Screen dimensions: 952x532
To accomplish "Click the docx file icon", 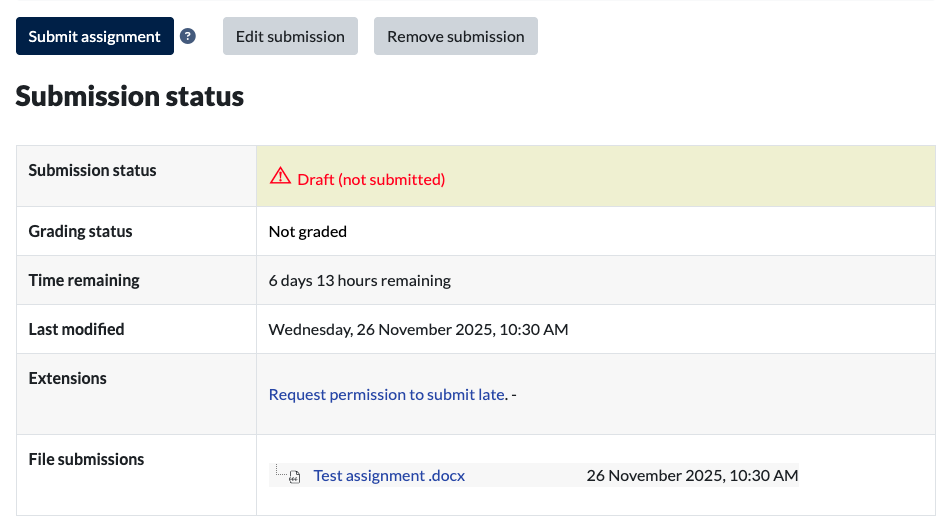I will [x=294, y=477].
